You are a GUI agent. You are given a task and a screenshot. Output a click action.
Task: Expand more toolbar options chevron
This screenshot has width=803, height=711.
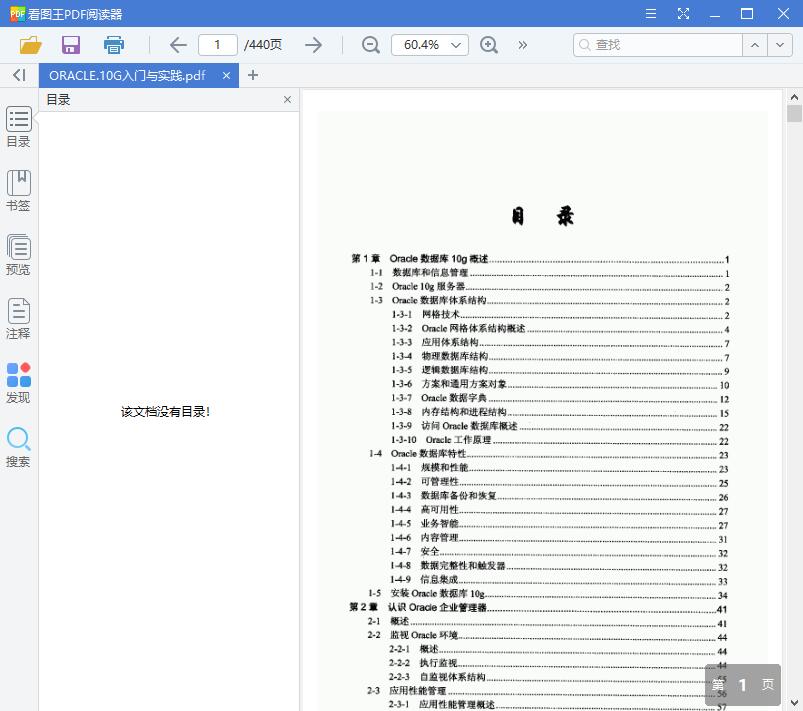522,45
